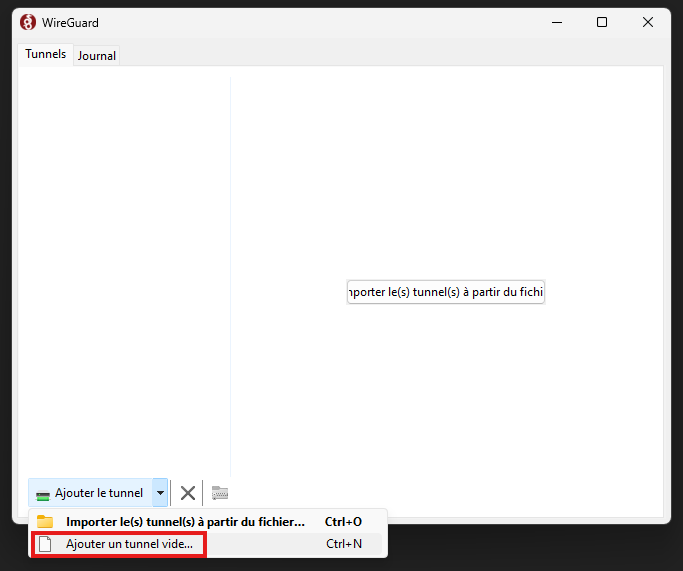
Task: Click the delete tunnel X icon
Action: click(187, 493)
